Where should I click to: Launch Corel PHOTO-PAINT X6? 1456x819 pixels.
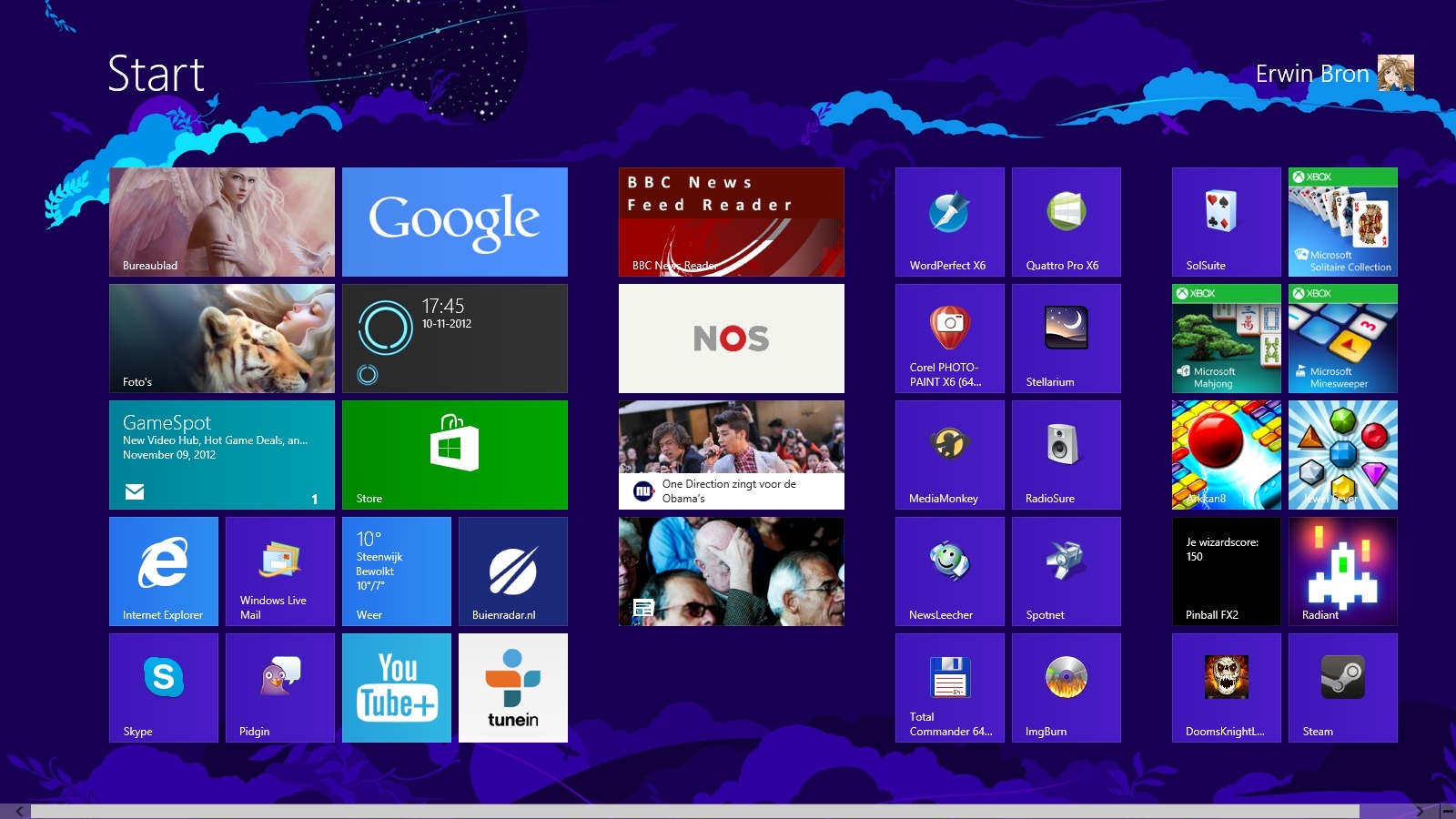click(950, 339)
